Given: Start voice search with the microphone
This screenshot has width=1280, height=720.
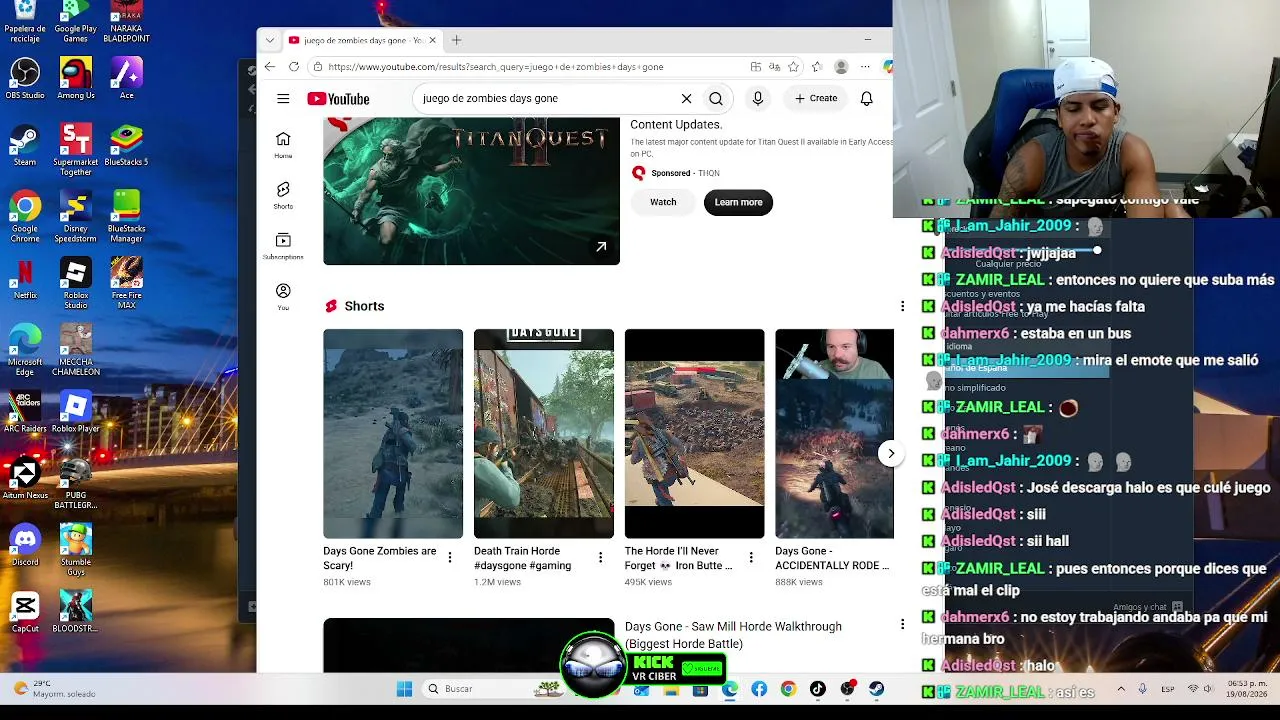Looking at the screenshot, I should (x=758, y=98).
